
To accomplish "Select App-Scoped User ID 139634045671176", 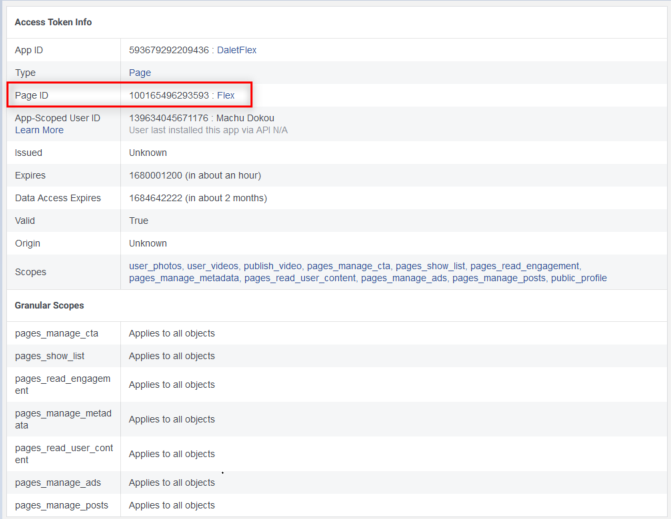I will (x=169, y=118).
